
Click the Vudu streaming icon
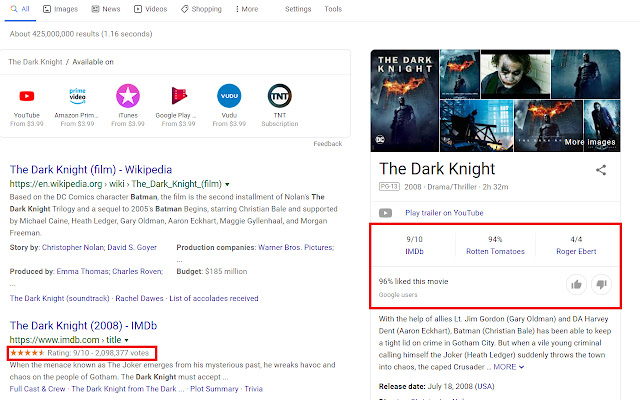click(229, 95)
